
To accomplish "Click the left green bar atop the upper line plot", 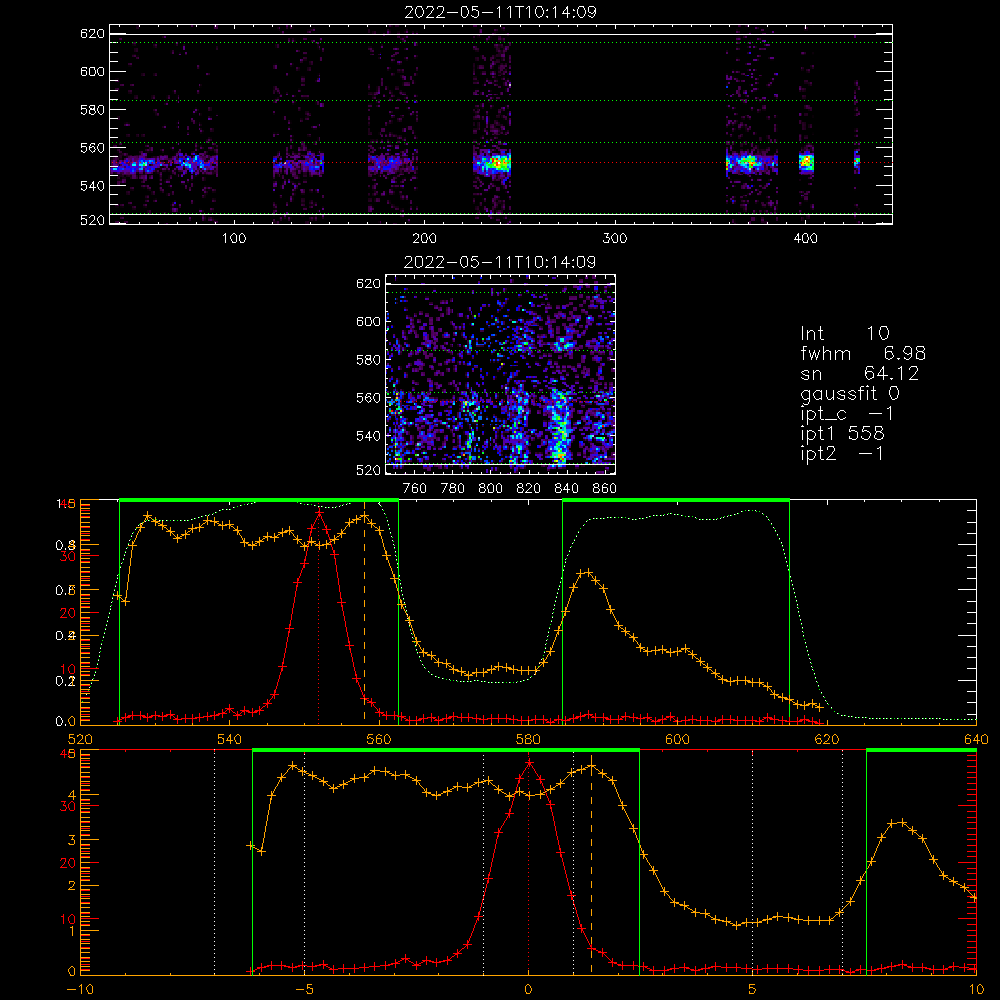I will (259, 500).
